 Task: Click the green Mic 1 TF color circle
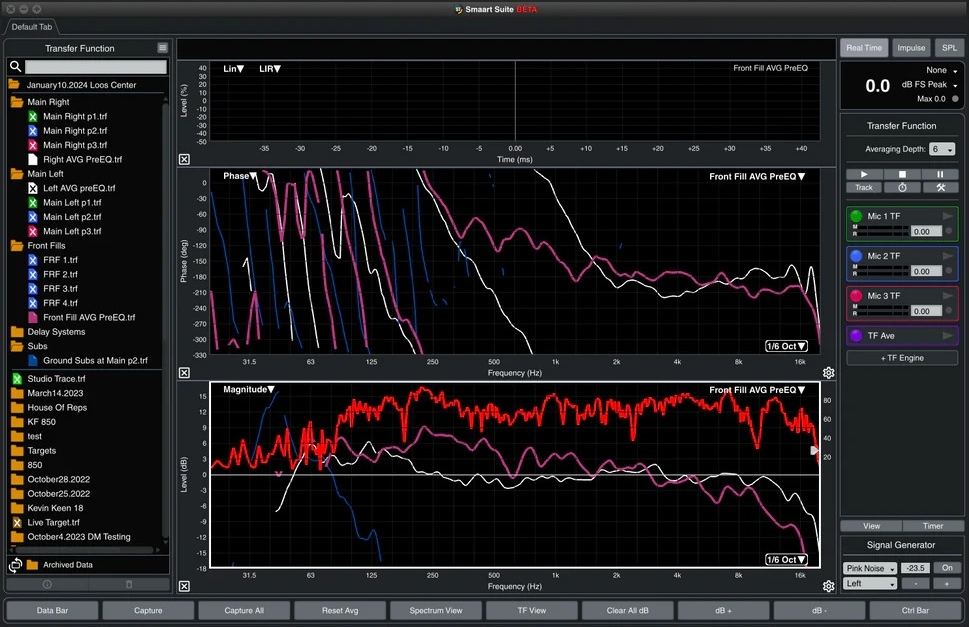856,216
